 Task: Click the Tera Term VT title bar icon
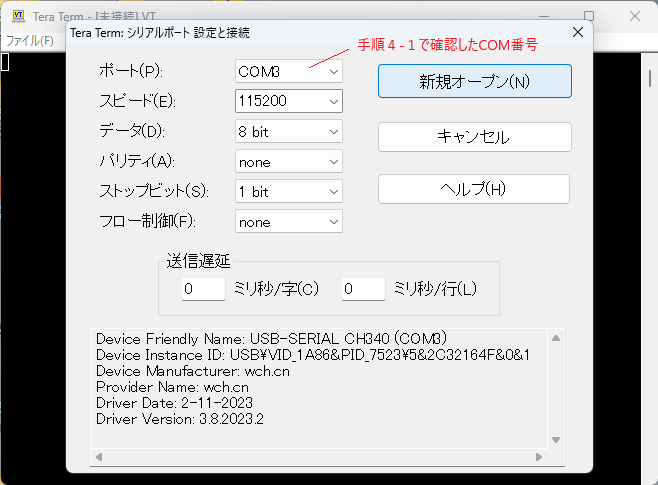18,16
